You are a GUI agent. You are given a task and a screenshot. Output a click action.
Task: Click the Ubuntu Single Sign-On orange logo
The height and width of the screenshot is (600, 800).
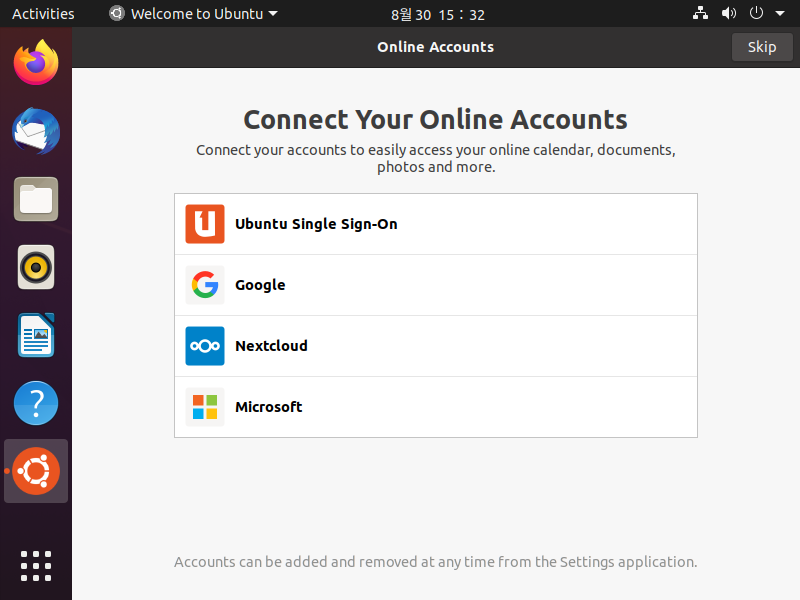205,224
